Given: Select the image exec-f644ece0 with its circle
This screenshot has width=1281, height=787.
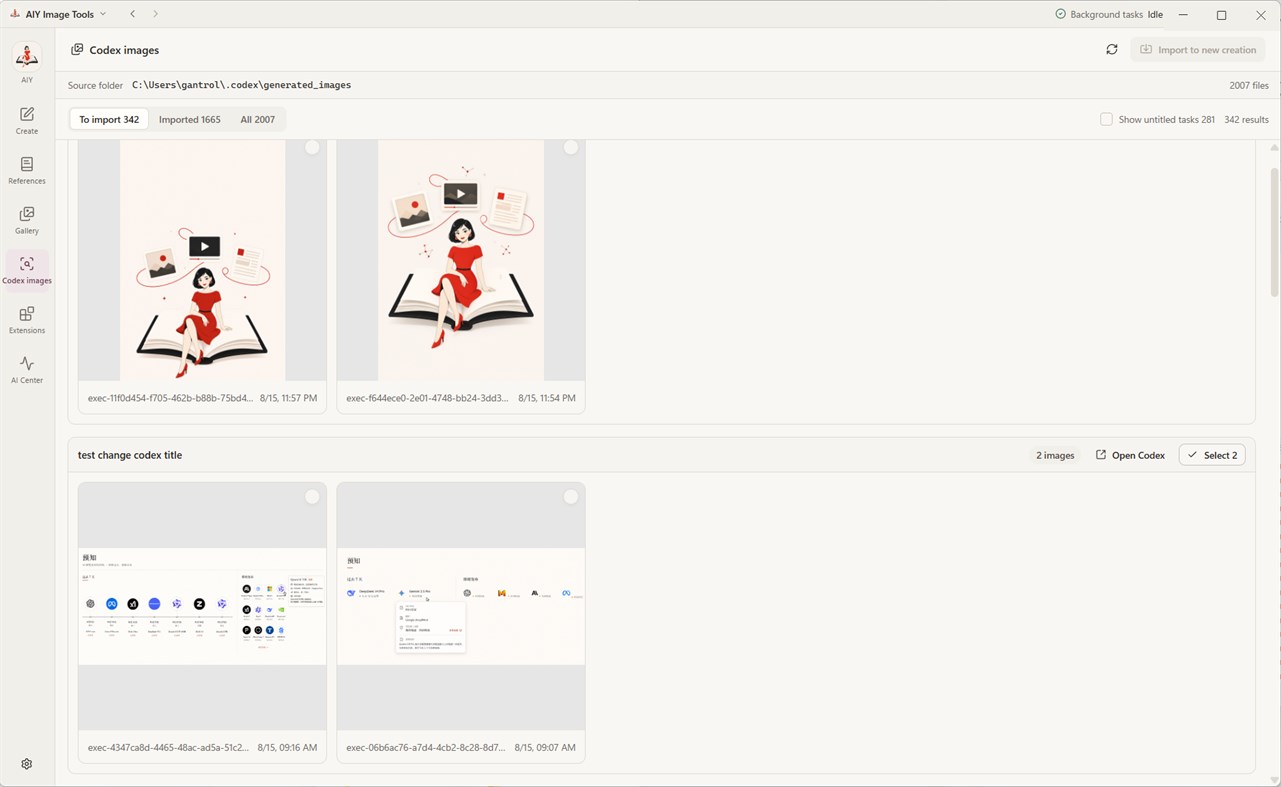Looking at the screenshot, I should point(571,147).
